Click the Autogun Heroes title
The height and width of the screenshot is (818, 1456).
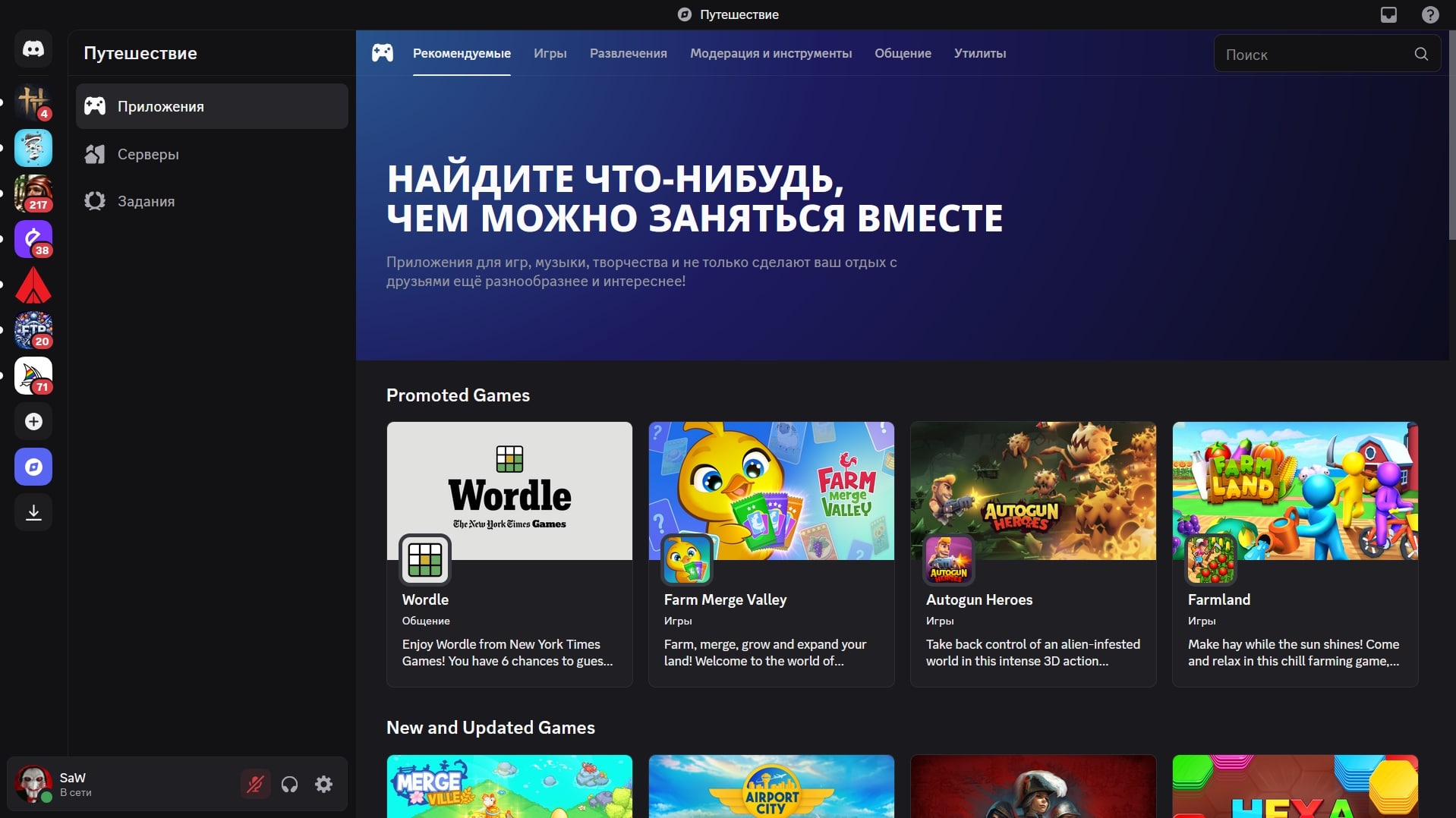[x=979, y=599]
